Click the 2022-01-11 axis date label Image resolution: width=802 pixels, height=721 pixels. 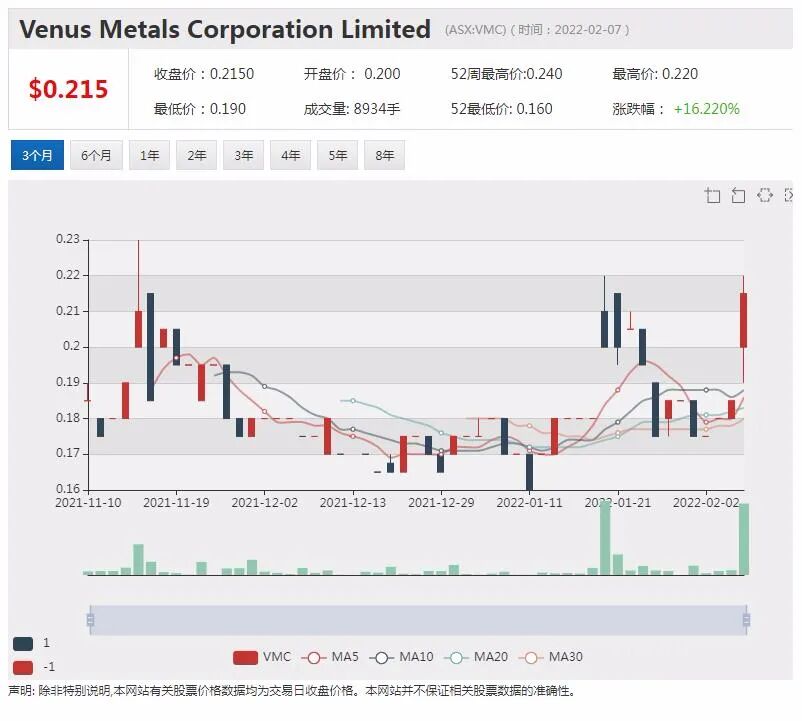click(529, 503)
